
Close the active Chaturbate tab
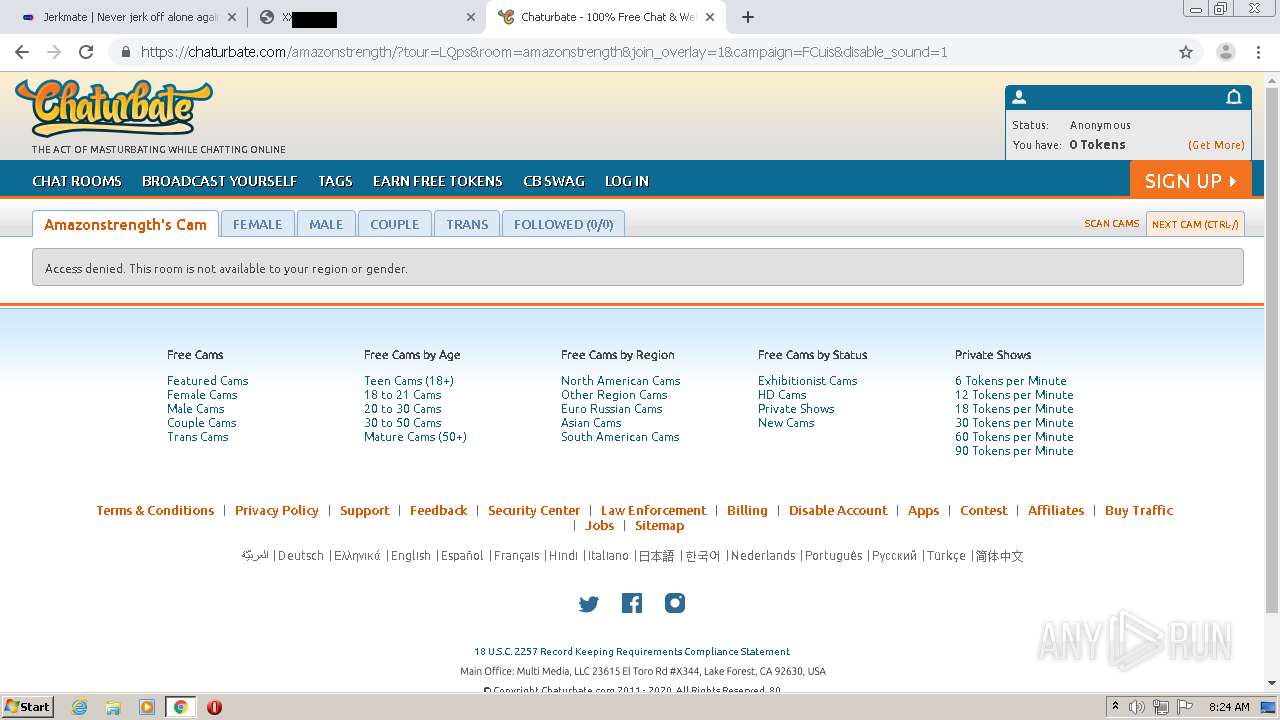point(709,17)
